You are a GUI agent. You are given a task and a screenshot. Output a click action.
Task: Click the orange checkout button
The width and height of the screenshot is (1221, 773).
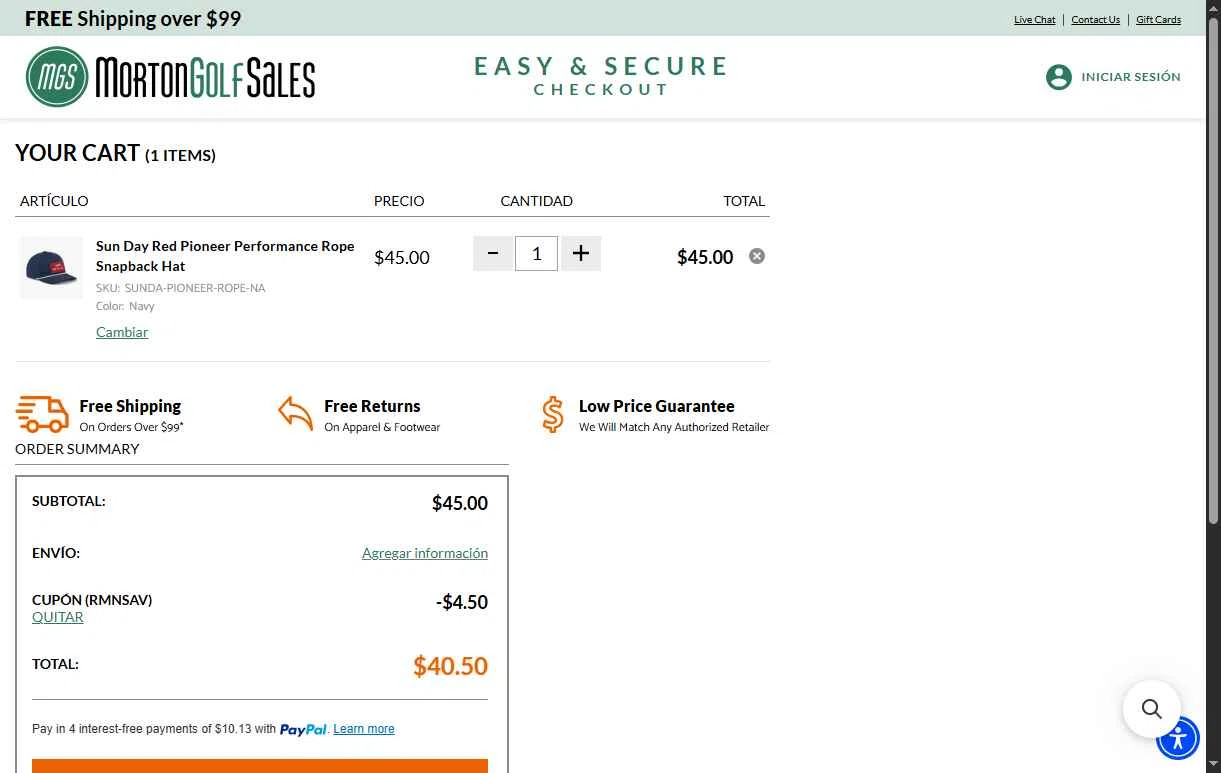(x=260, y=766)
